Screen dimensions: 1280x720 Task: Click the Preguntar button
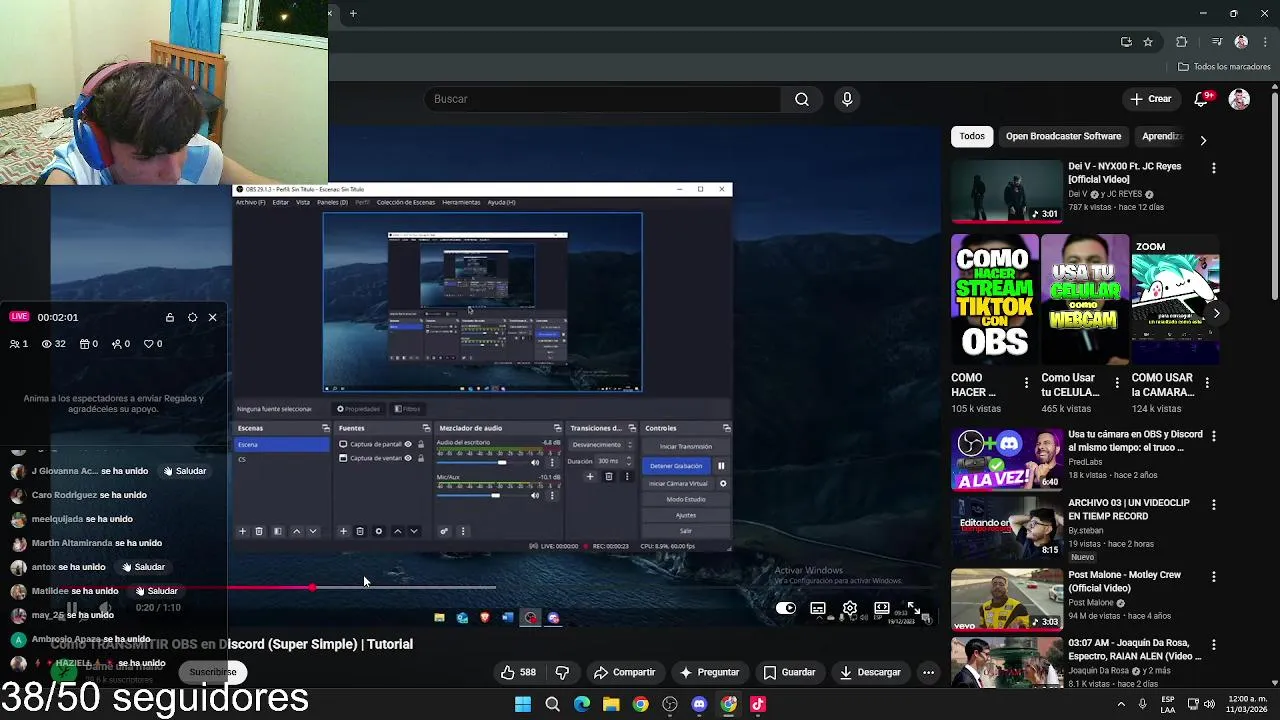coord(709,672)
